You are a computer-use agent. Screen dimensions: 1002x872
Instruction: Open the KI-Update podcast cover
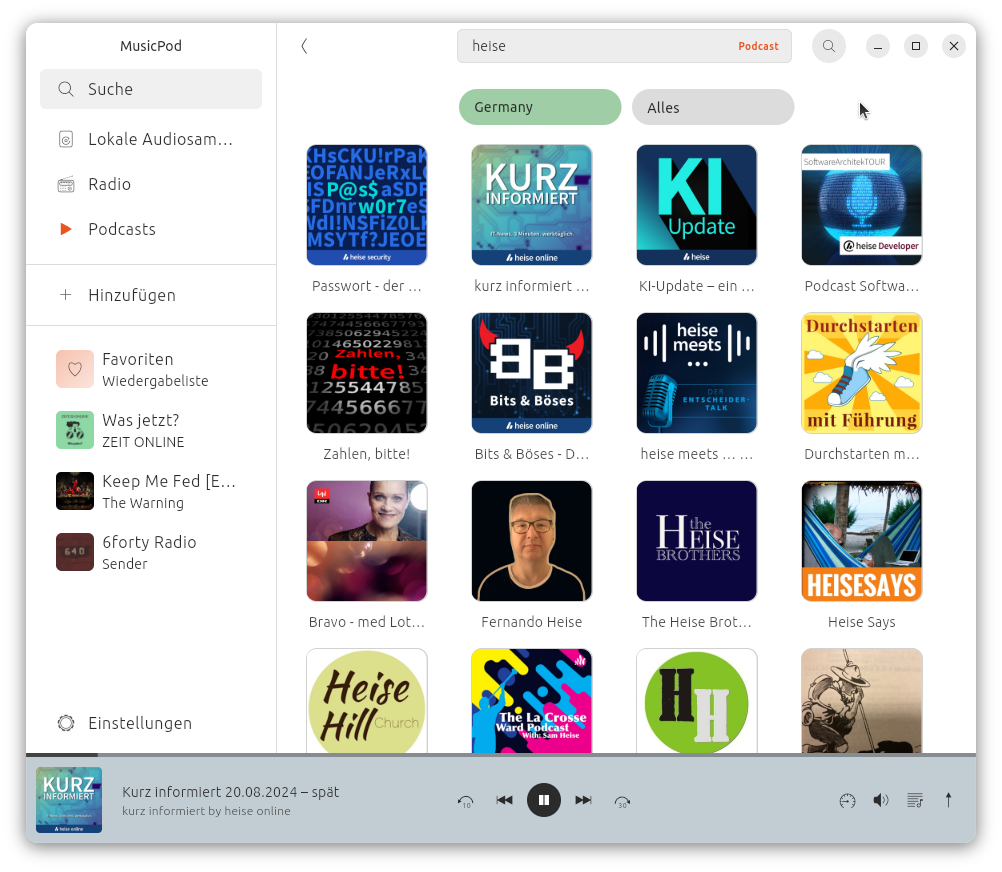click(697, 204)
